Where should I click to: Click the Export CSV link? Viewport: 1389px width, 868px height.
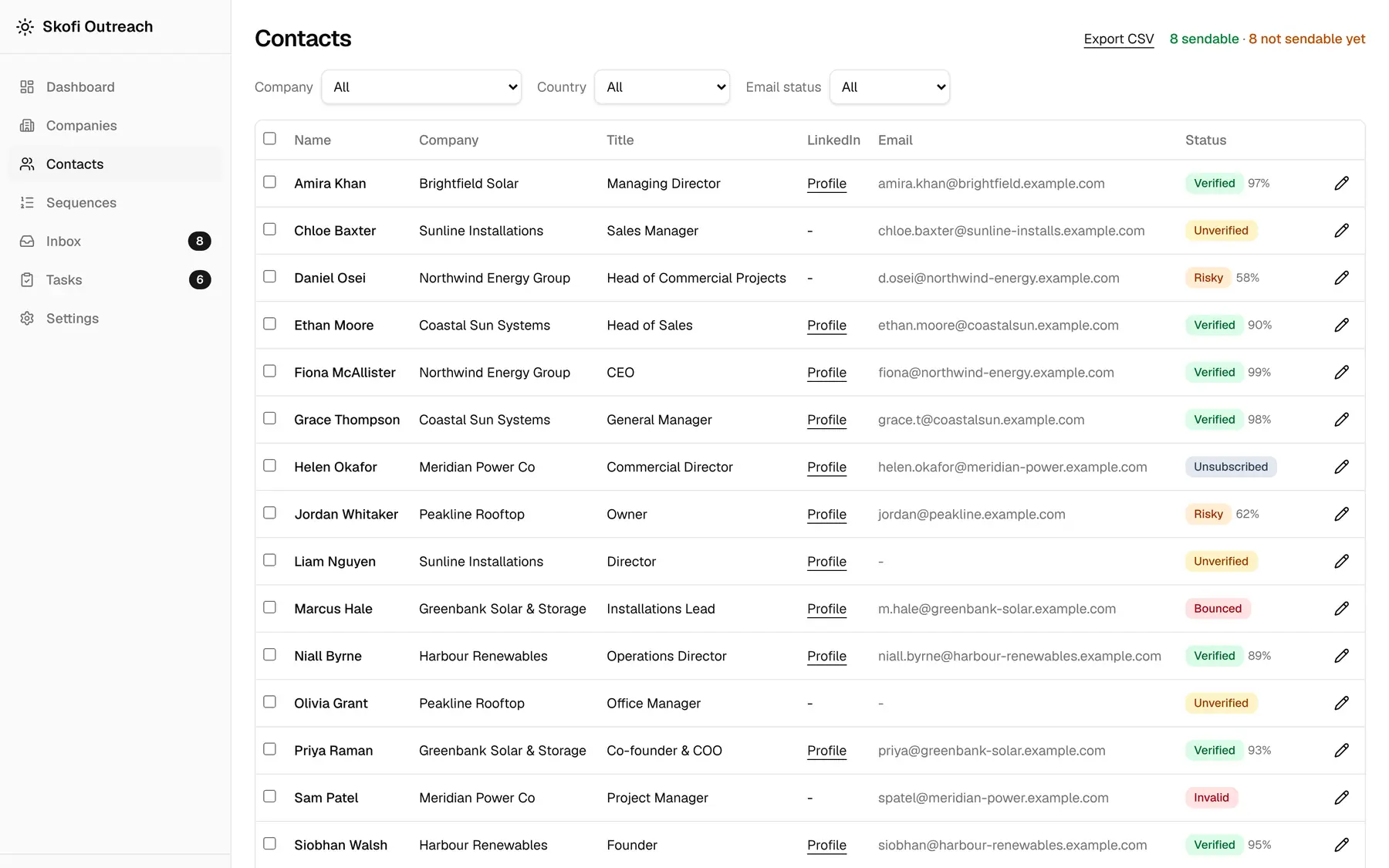tap(1119, 39)
